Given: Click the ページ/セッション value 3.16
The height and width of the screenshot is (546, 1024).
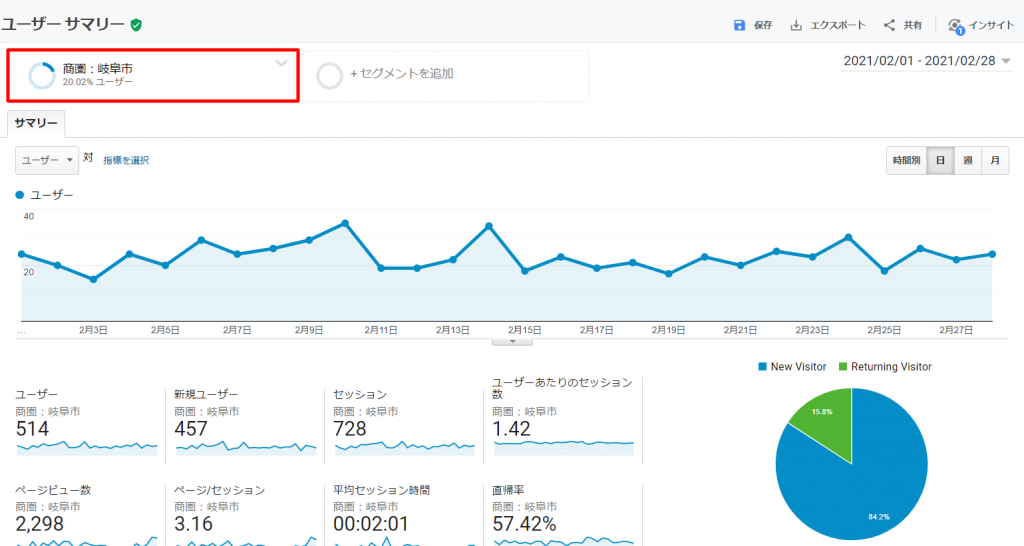Looking at the screenshot, I should coord(193,524).
